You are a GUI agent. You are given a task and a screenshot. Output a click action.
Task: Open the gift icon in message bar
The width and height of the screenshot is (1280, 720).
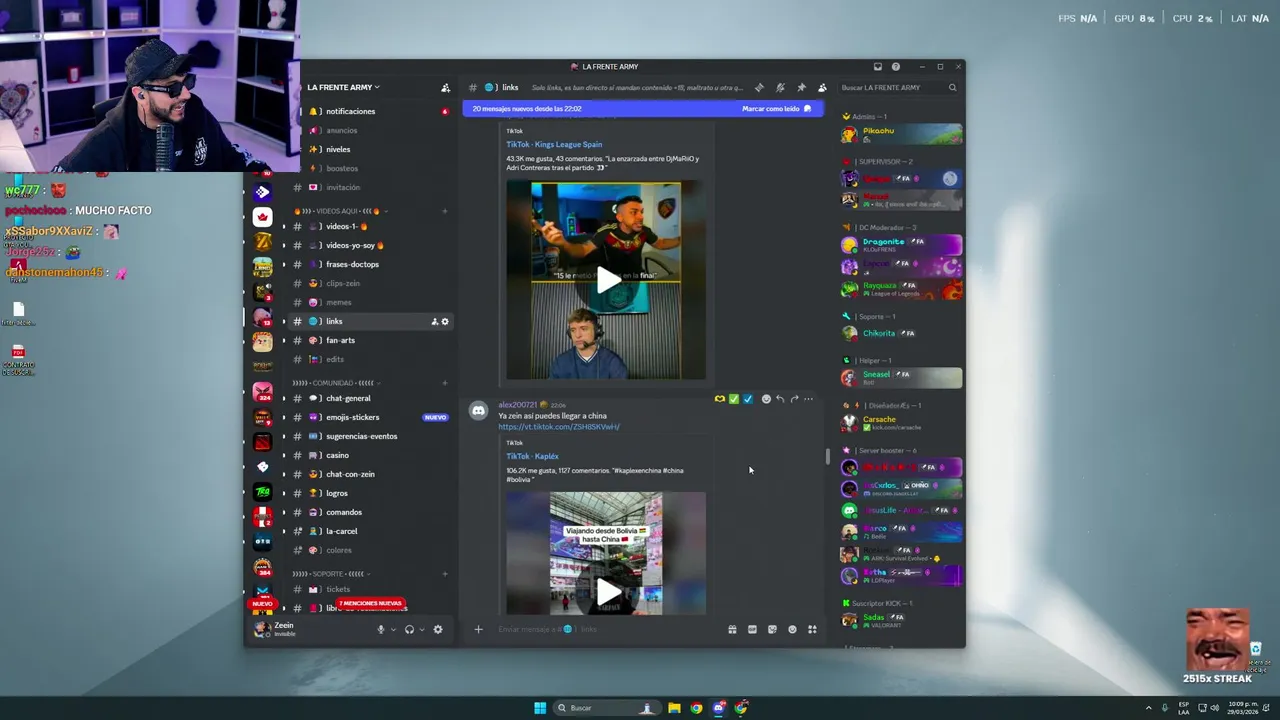(x=732, y=629)
